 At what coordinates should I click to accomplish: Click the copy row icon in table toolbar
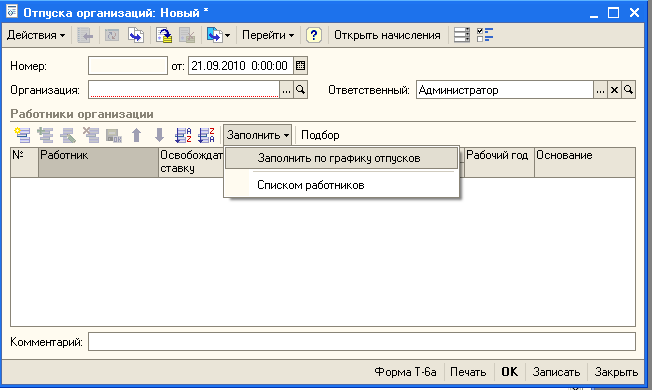point(45,135)
